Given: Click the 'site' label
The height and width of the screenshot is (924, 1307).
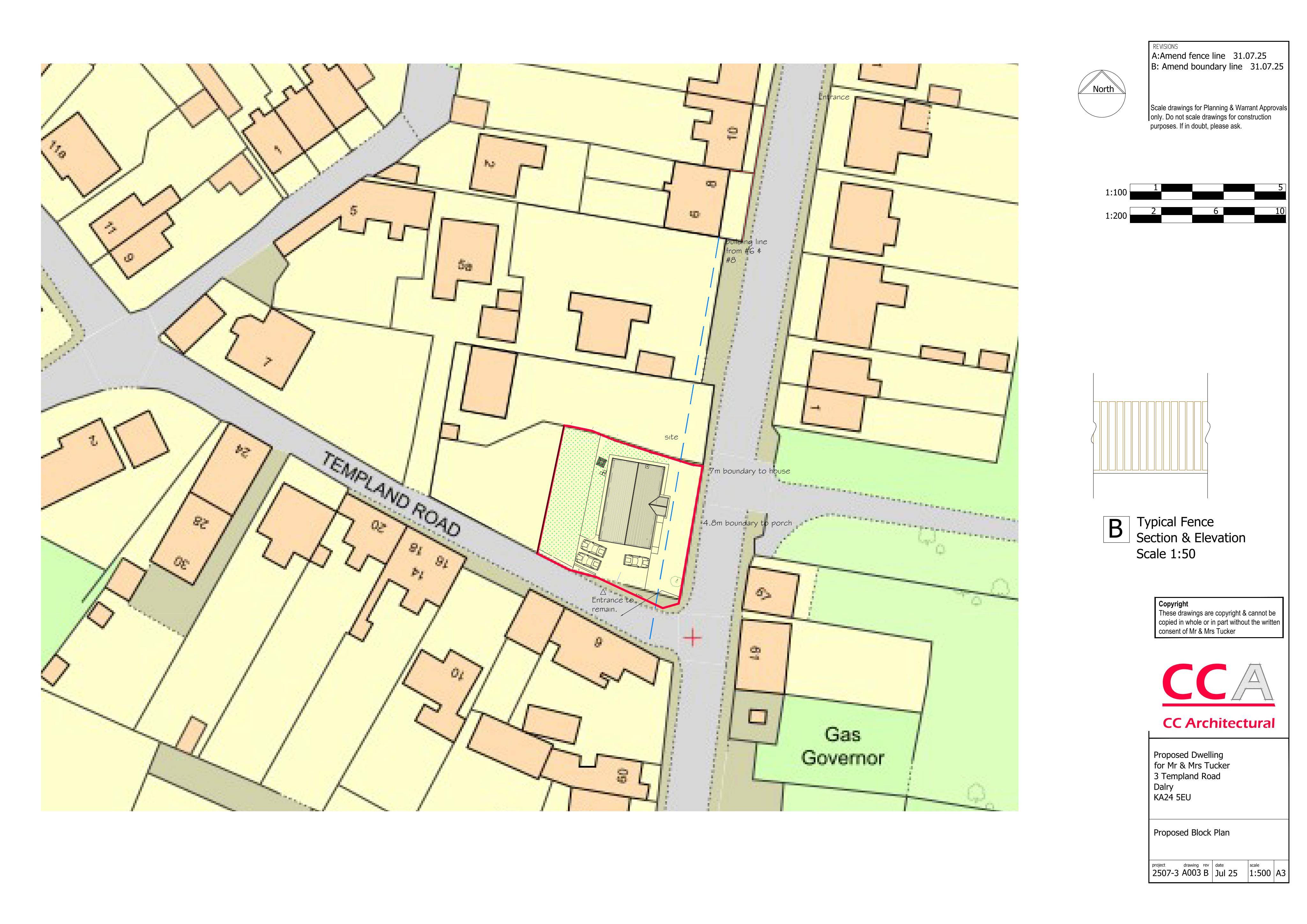Looking at the screenshot, I should pos(671,437).
